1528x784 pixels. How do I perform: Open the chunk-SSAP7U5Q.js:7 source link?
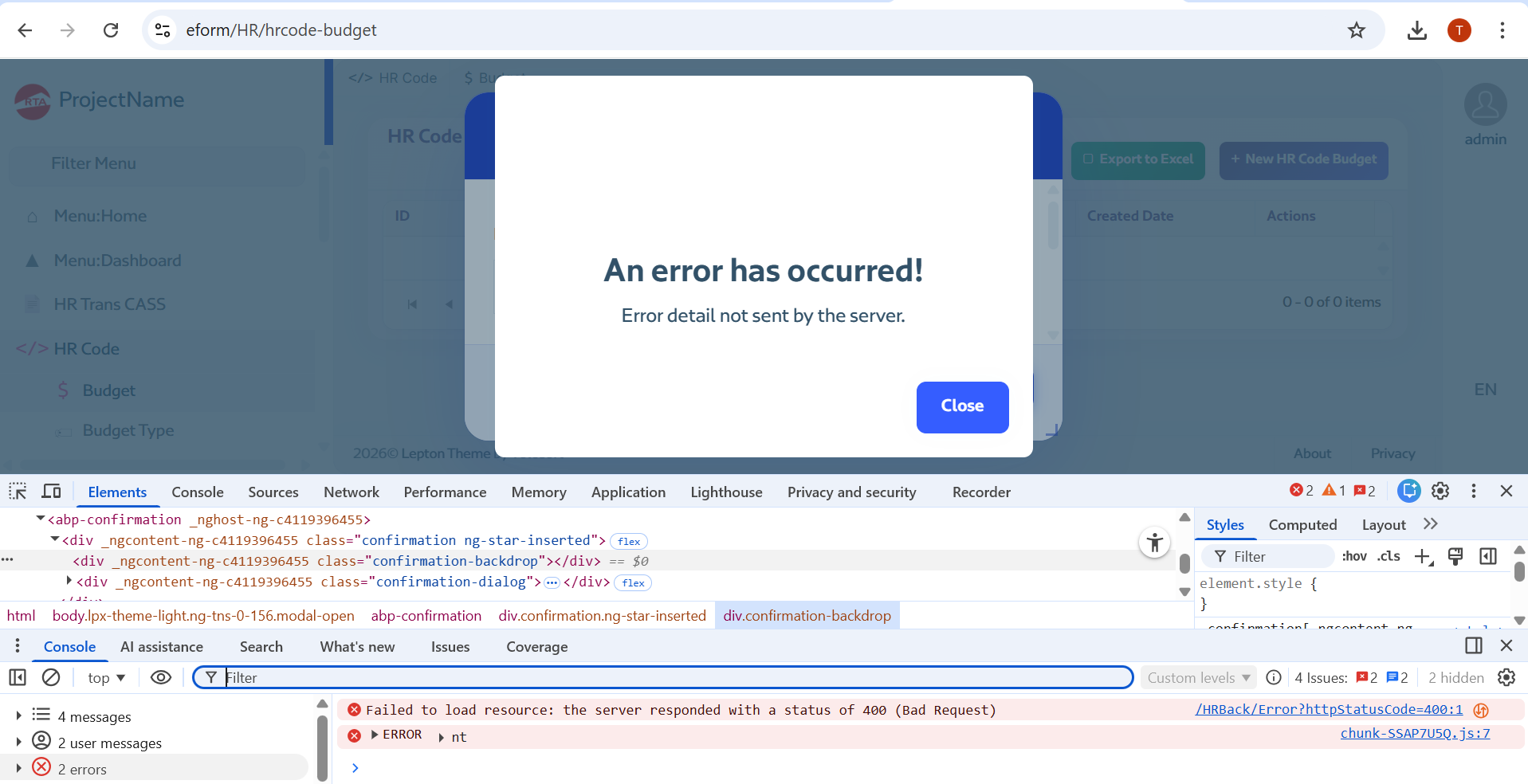pyautogui.click(x=1414, y=733)
